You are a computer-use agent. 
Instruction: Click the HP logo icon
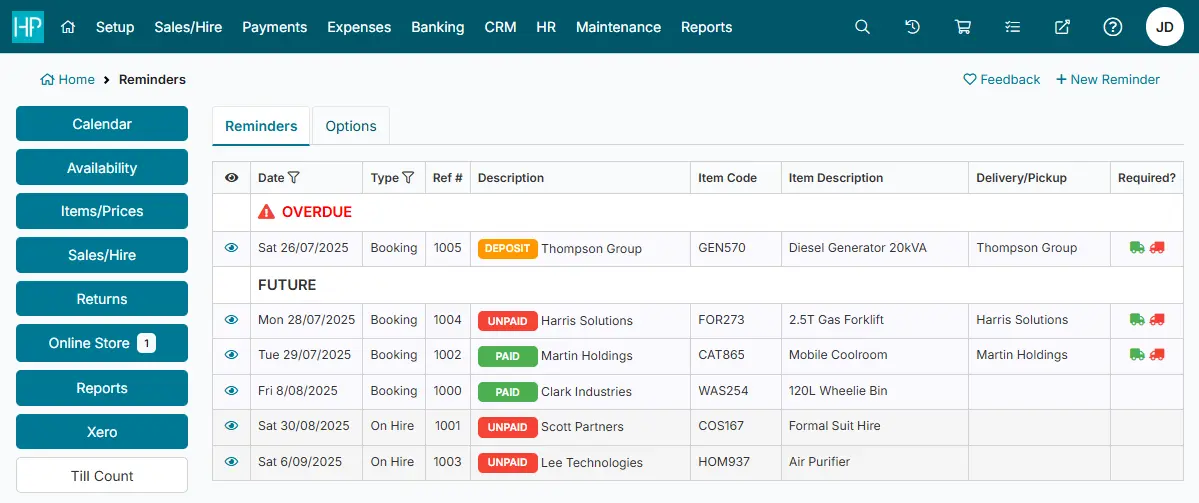(28, 27)
